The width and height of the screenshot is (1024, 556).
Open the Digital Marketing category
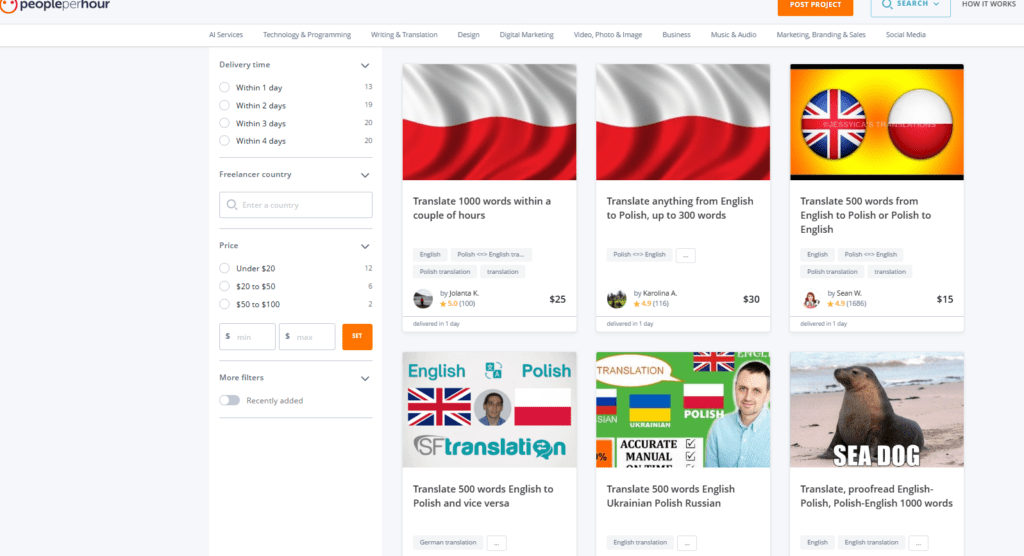pos(526,35)
